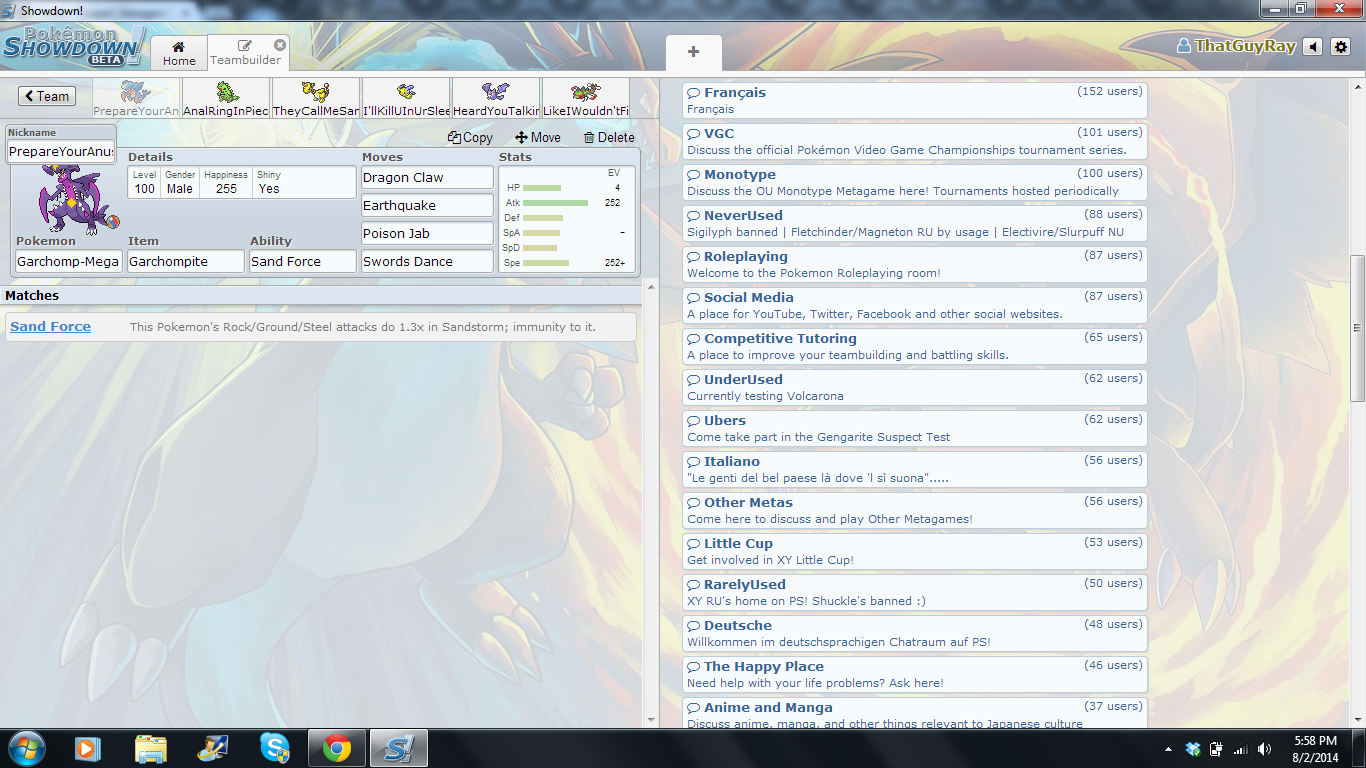The height and width of the screenshot is (768, 1366).
Task: Select the LikeIWouldn'tFi team slot
Action: point(586,99)
